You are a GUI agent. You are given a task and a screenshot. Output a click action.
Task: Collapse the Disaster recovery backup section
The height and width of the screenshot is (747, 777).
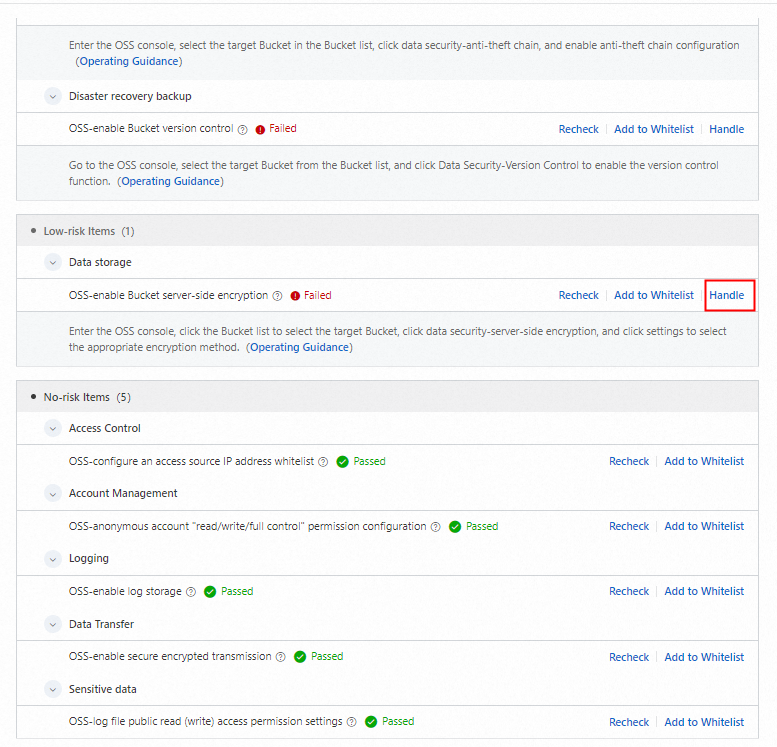[x=53, y=97]
